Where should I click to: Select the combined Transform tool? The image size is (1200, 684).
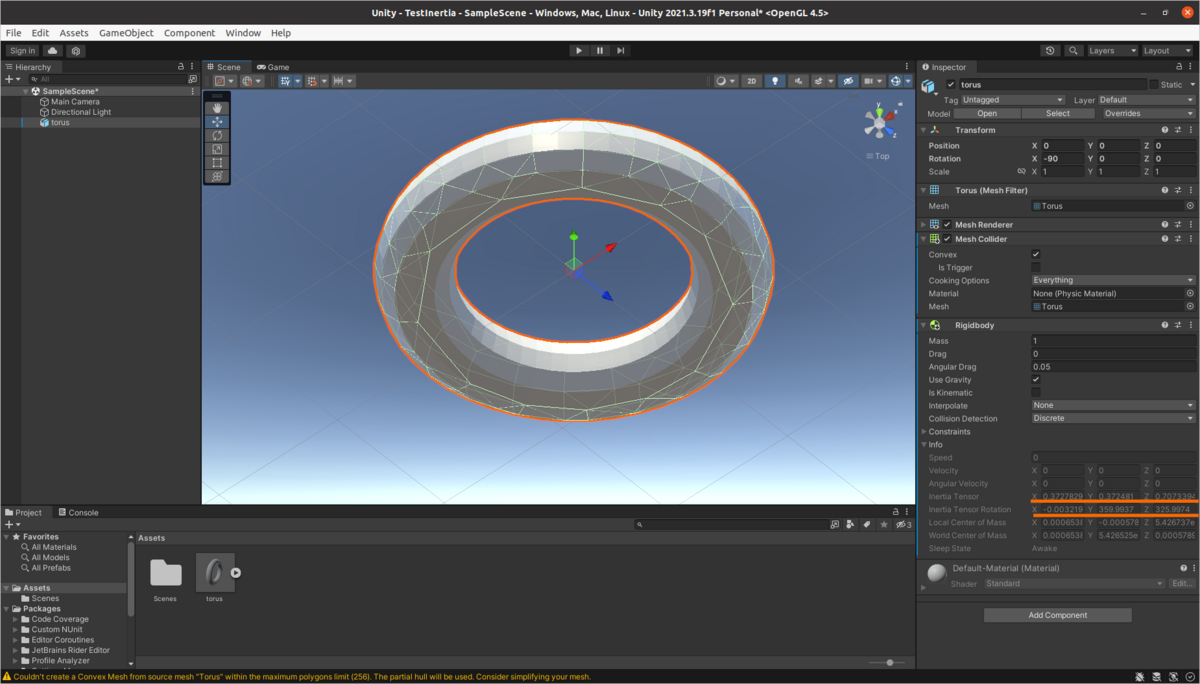pos(217,176)
